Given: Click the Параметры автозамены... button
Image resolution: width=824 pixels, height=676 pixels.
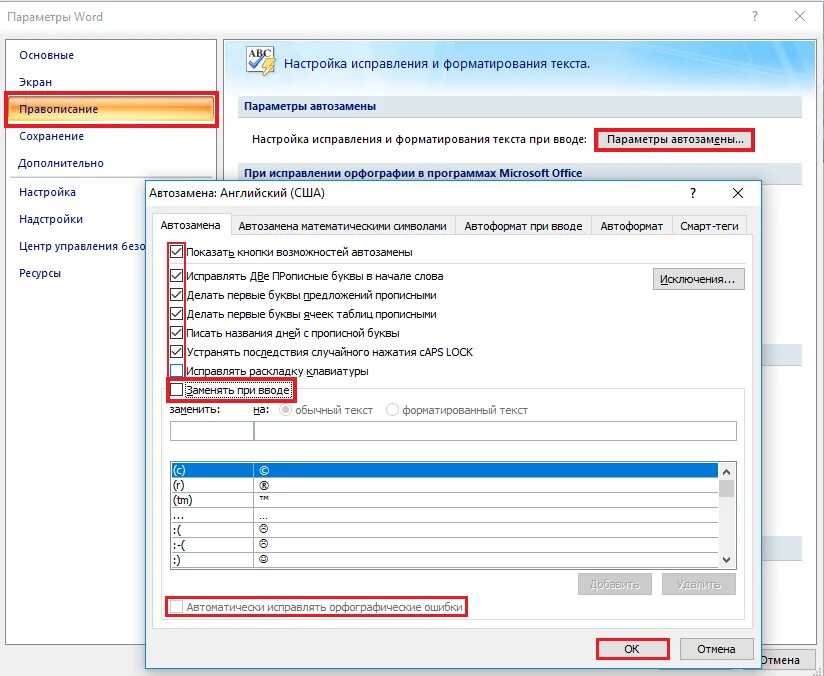Looking at the screenshot, I should pos(675,140).
